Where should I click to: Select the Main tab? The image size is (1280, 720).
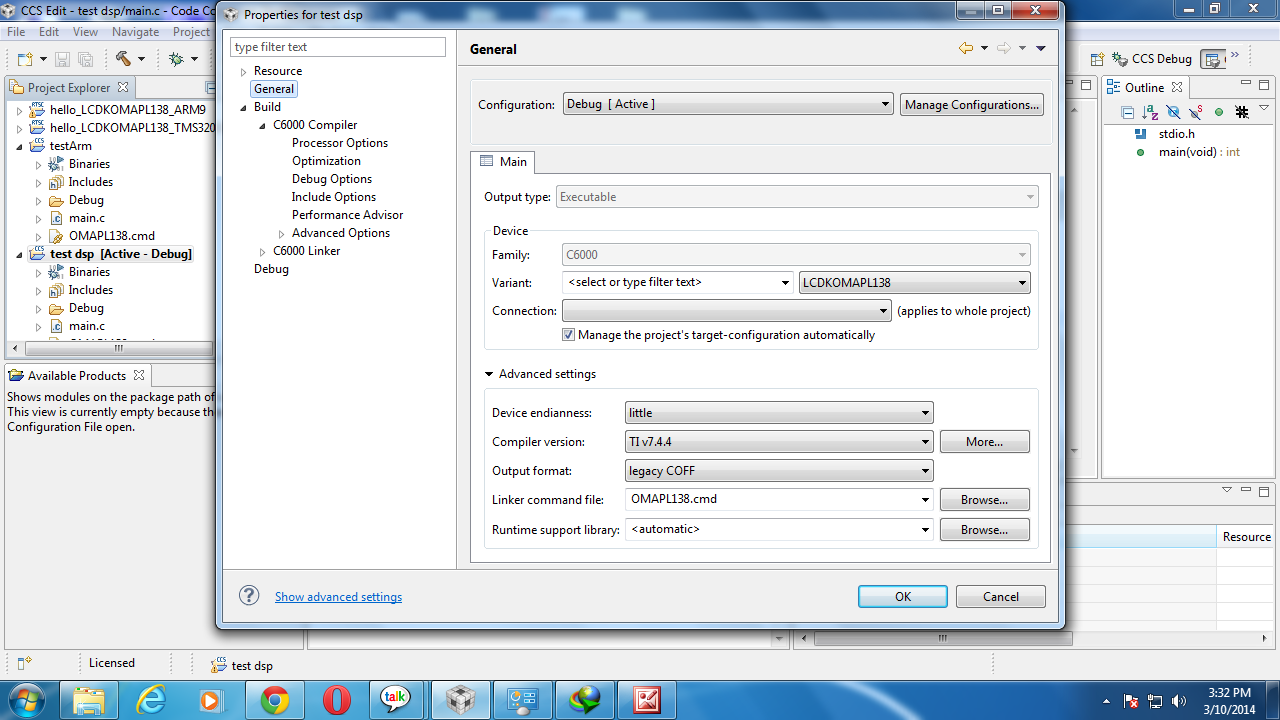(x=503, y=162)
